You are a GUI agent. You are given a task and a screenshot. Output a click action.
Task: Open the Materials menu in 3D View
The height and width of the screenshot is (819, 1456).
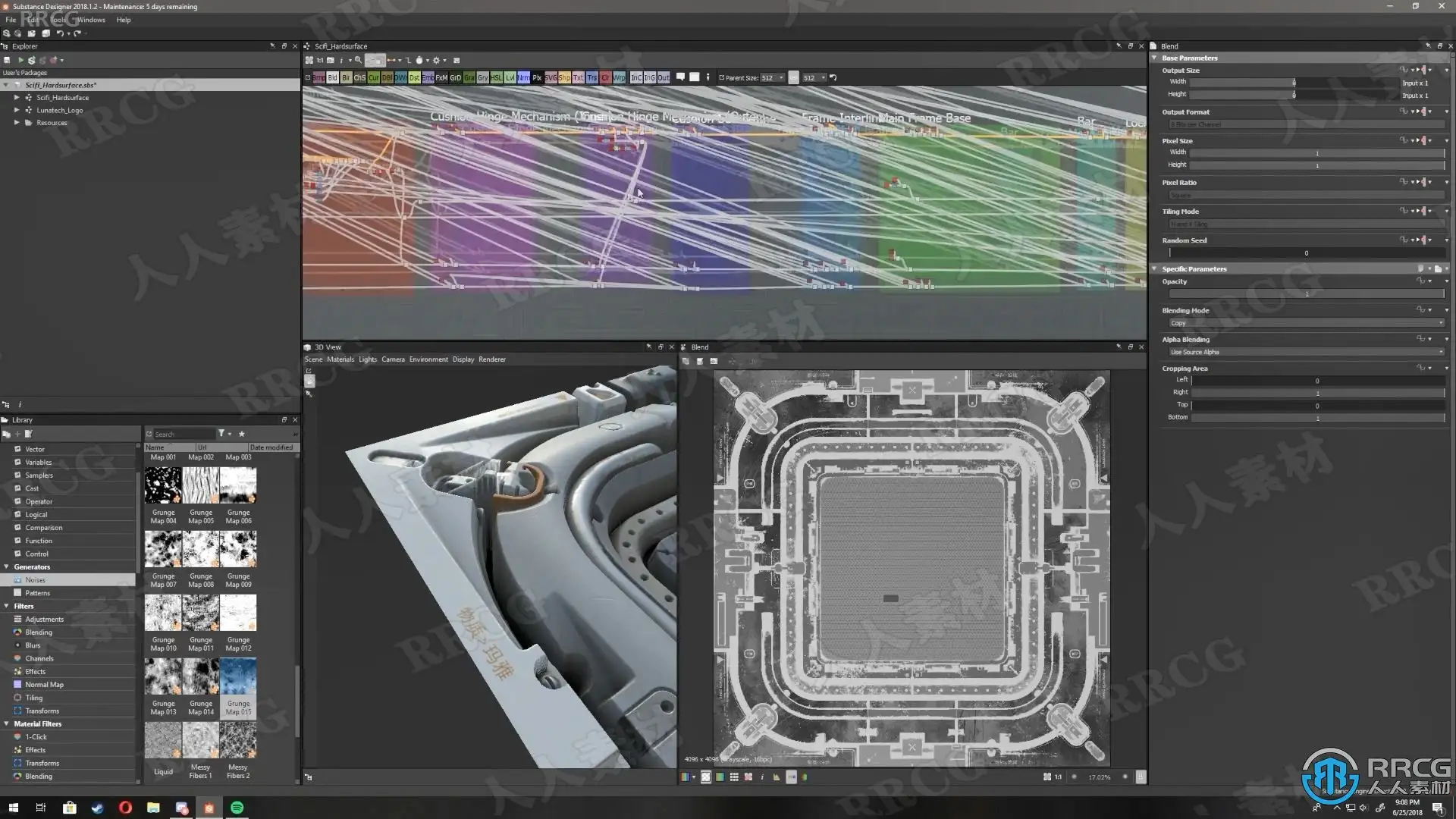(340, 359)
